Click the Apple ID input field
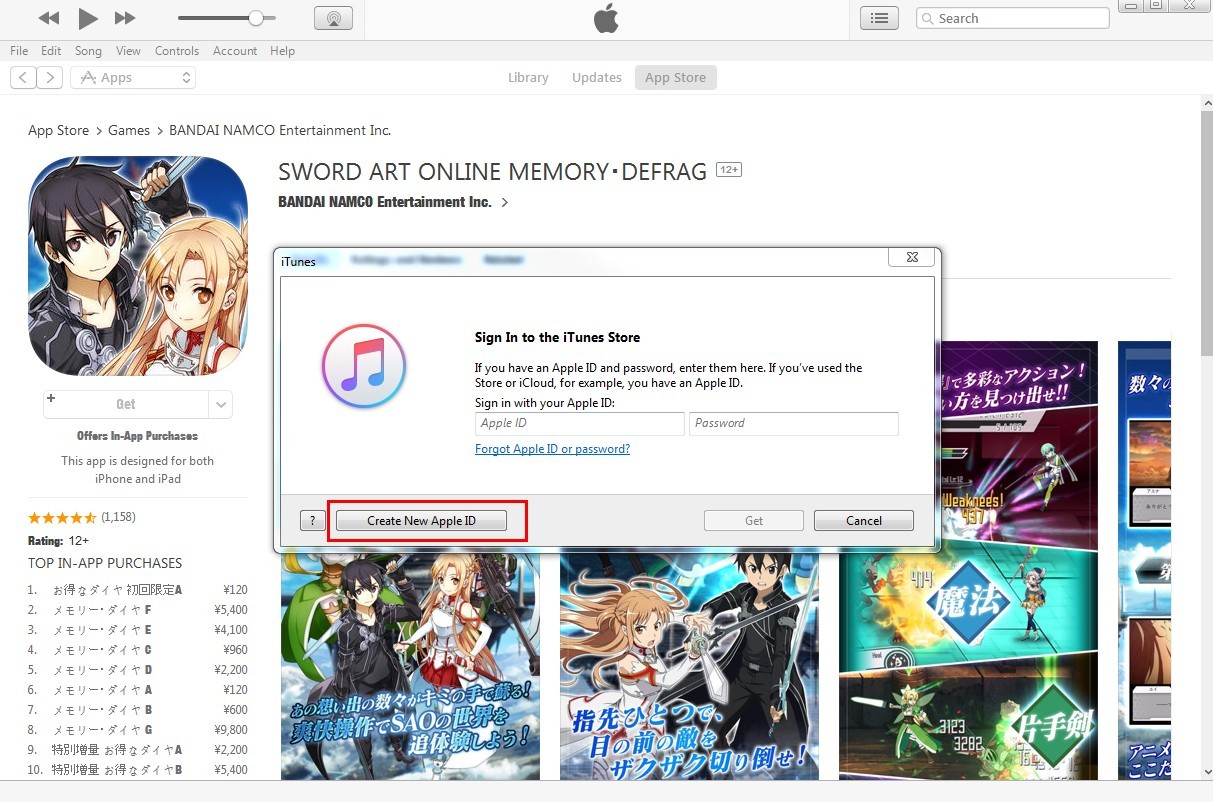This screenshot has height=802, width=1213. pos(580,423)
